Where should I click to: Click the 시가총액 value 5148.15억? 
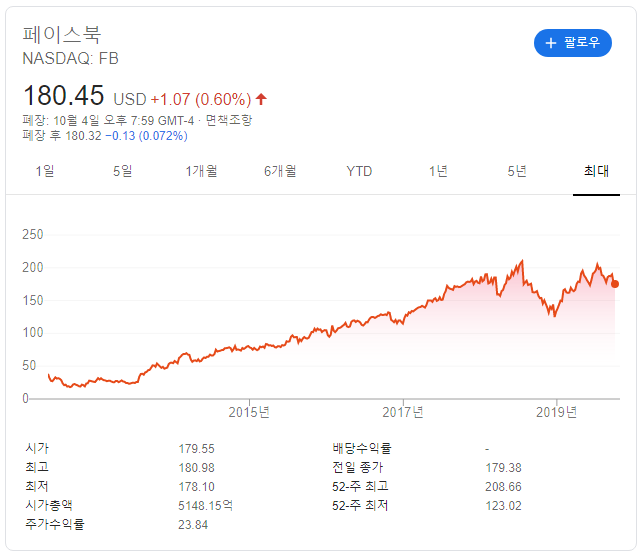point(205,506)
